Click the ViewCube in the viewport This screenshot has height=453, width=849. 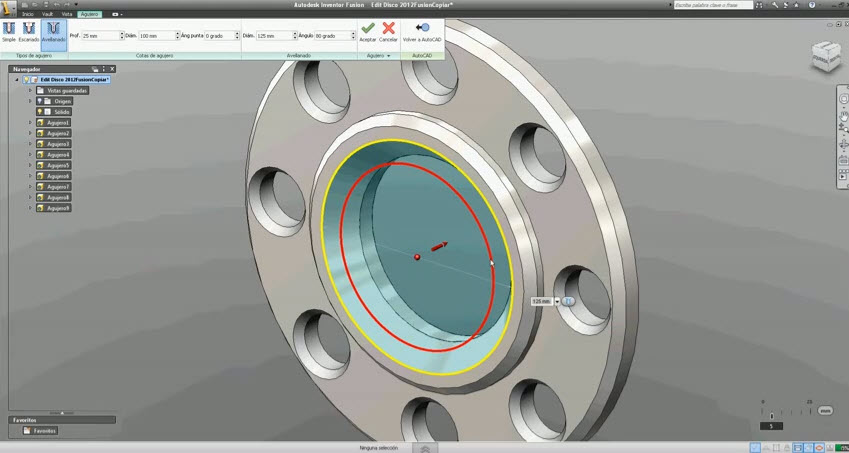click(826, 55)
